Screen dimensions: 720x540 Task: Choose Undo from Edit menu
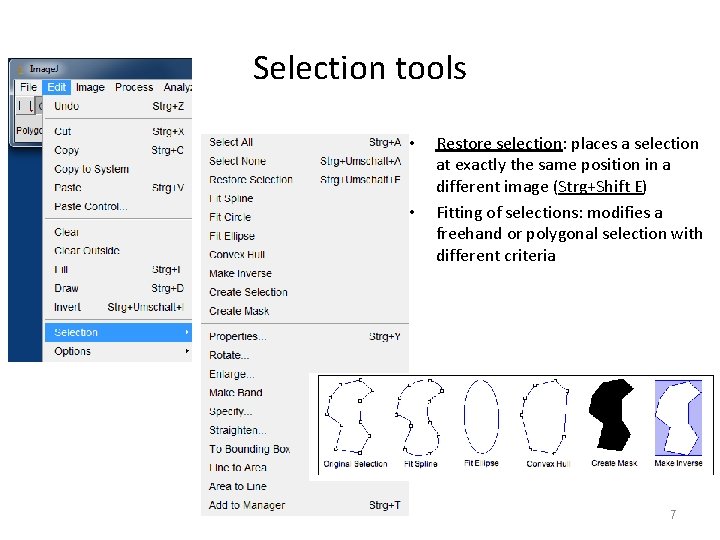tap(118, 106)
